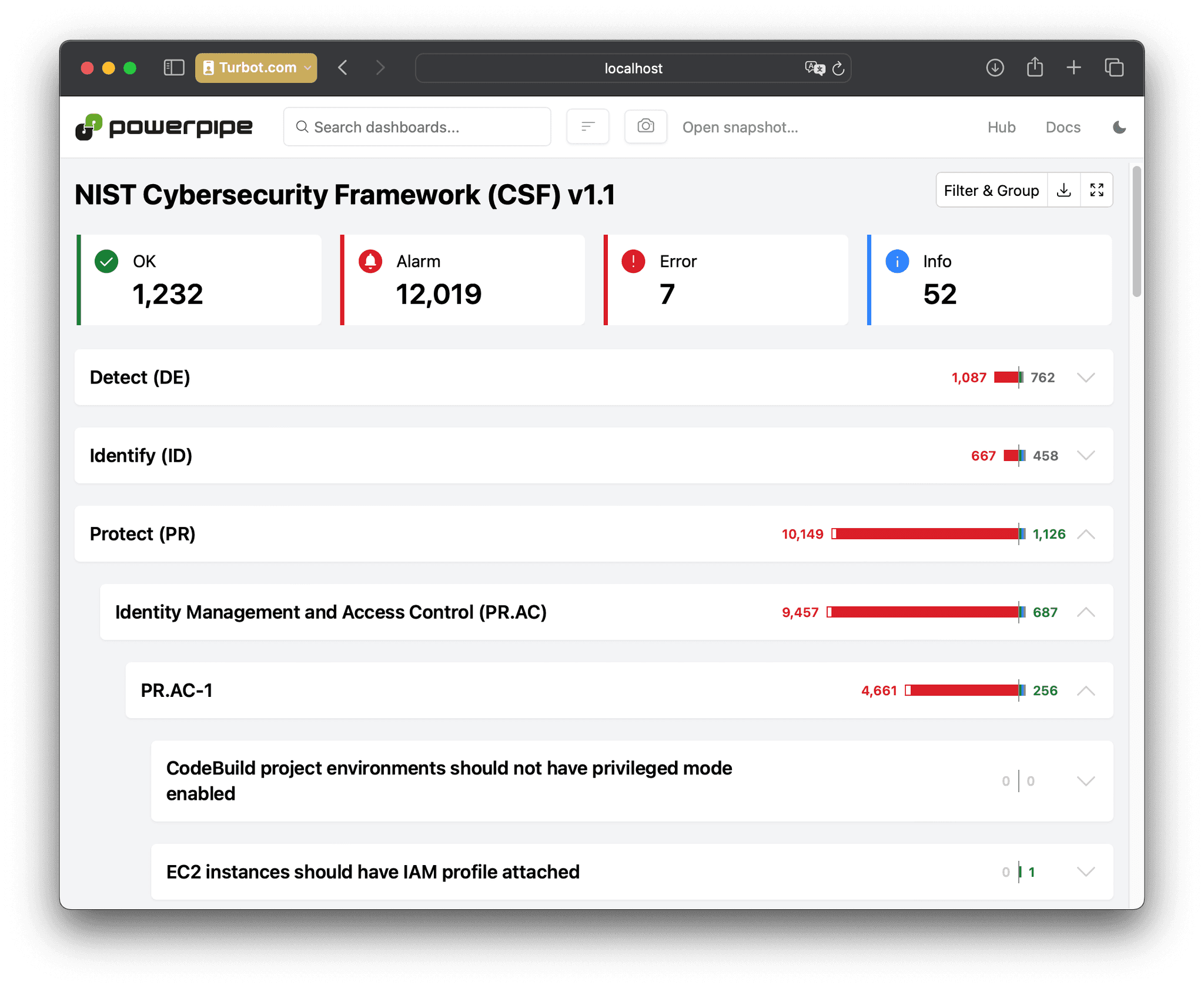Click the Search dashboards field
1204x988 pixels.
[417, 126]
